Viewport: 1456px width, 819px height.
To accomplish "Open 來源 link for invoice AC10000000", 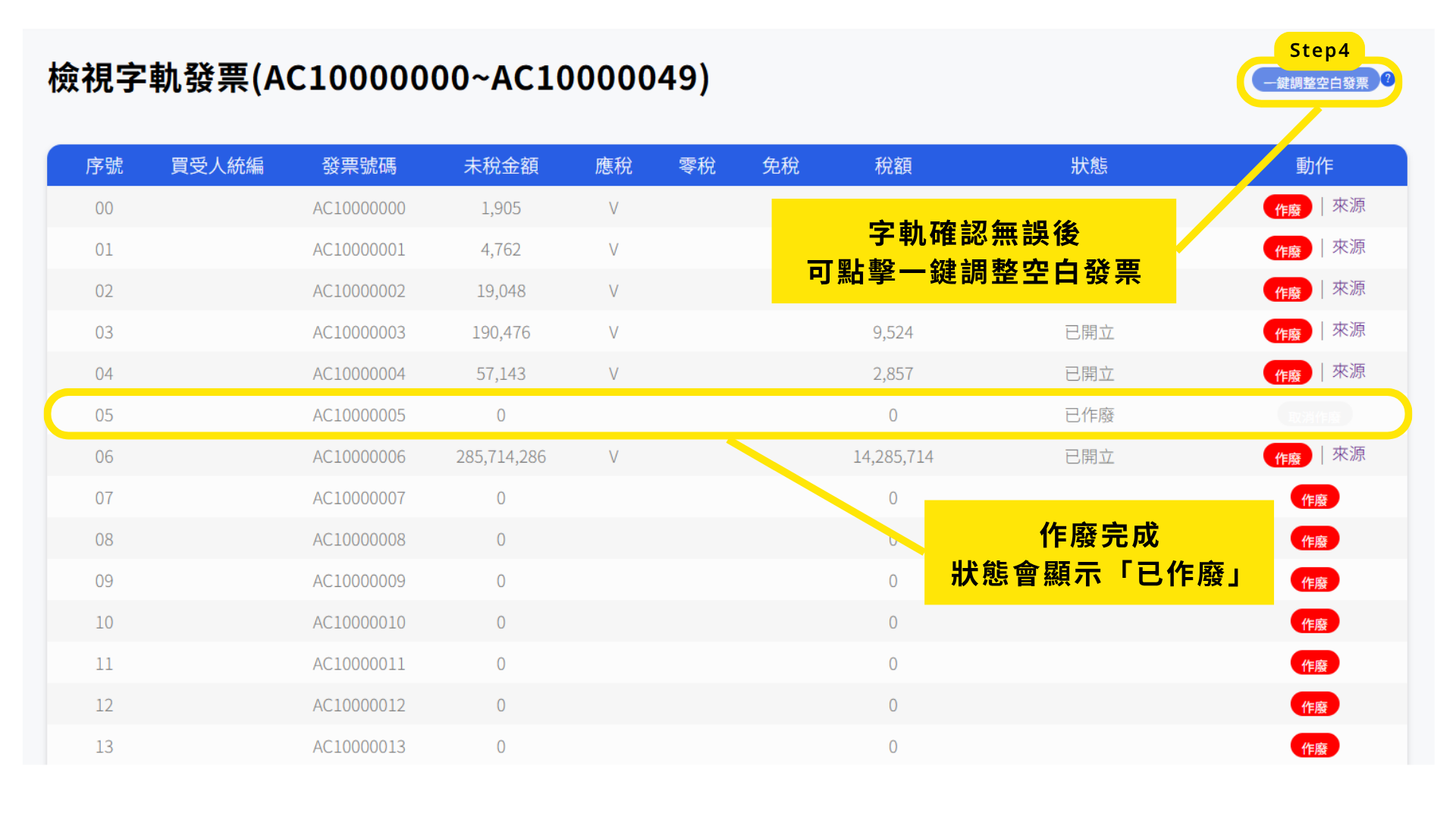I will [x=1348, y=206].
